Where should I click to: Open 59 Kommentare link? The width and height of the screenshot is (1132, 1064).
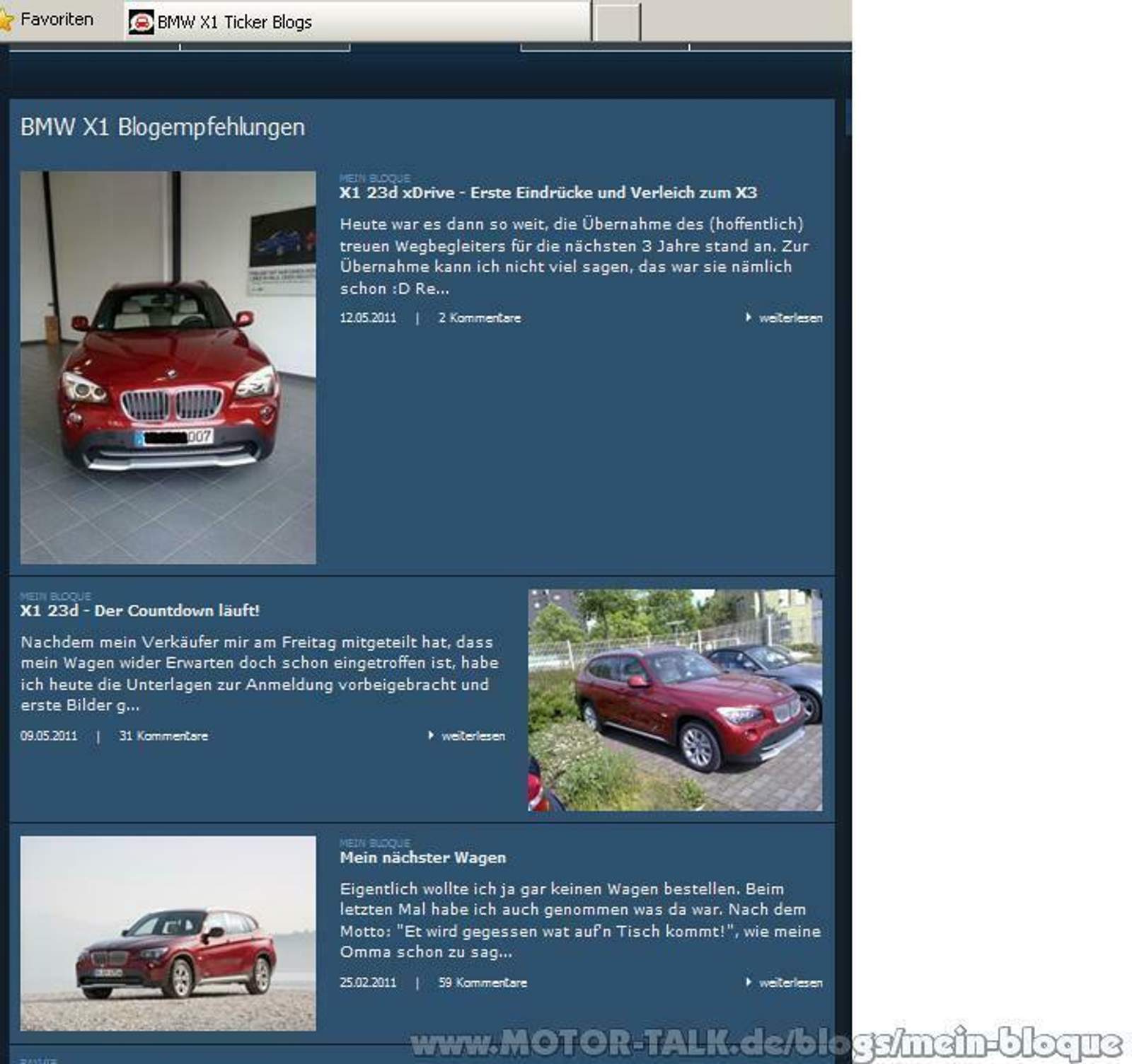coord(483,983)
